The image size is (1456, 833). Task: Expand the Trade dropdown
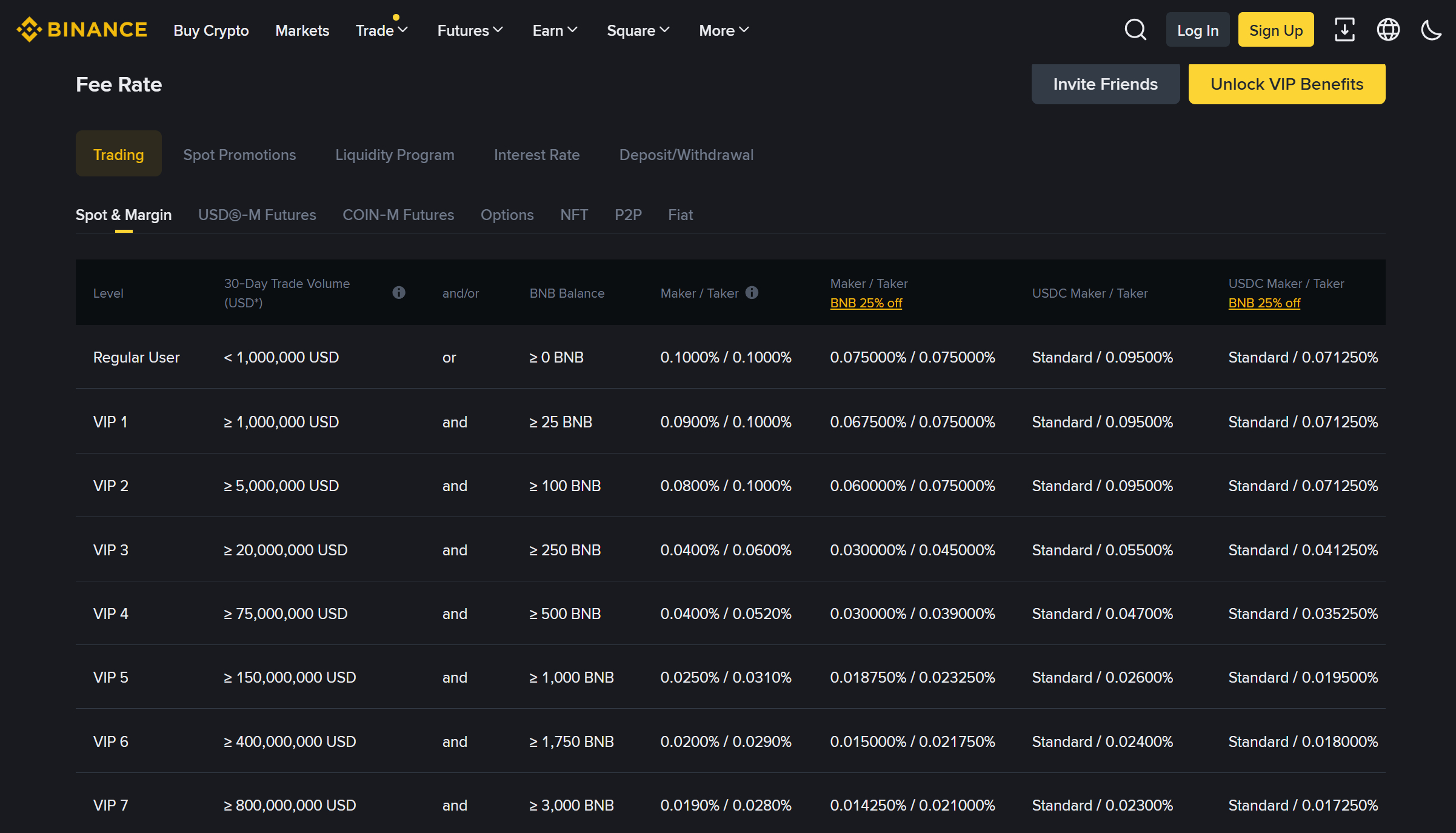tap(381, 30)
